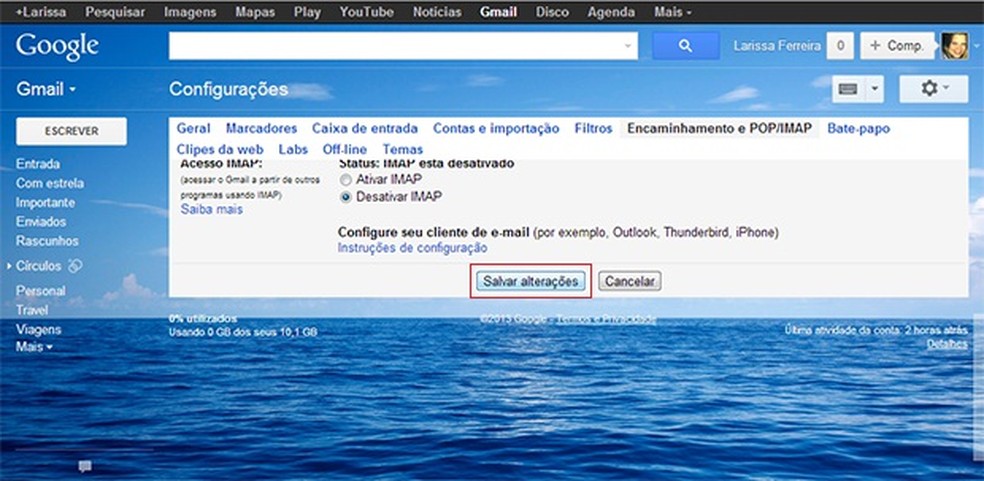The width and height of the screenshot is (984, 481).
Task: Click +Larissa in the top bar
Action: pos(41,12)
